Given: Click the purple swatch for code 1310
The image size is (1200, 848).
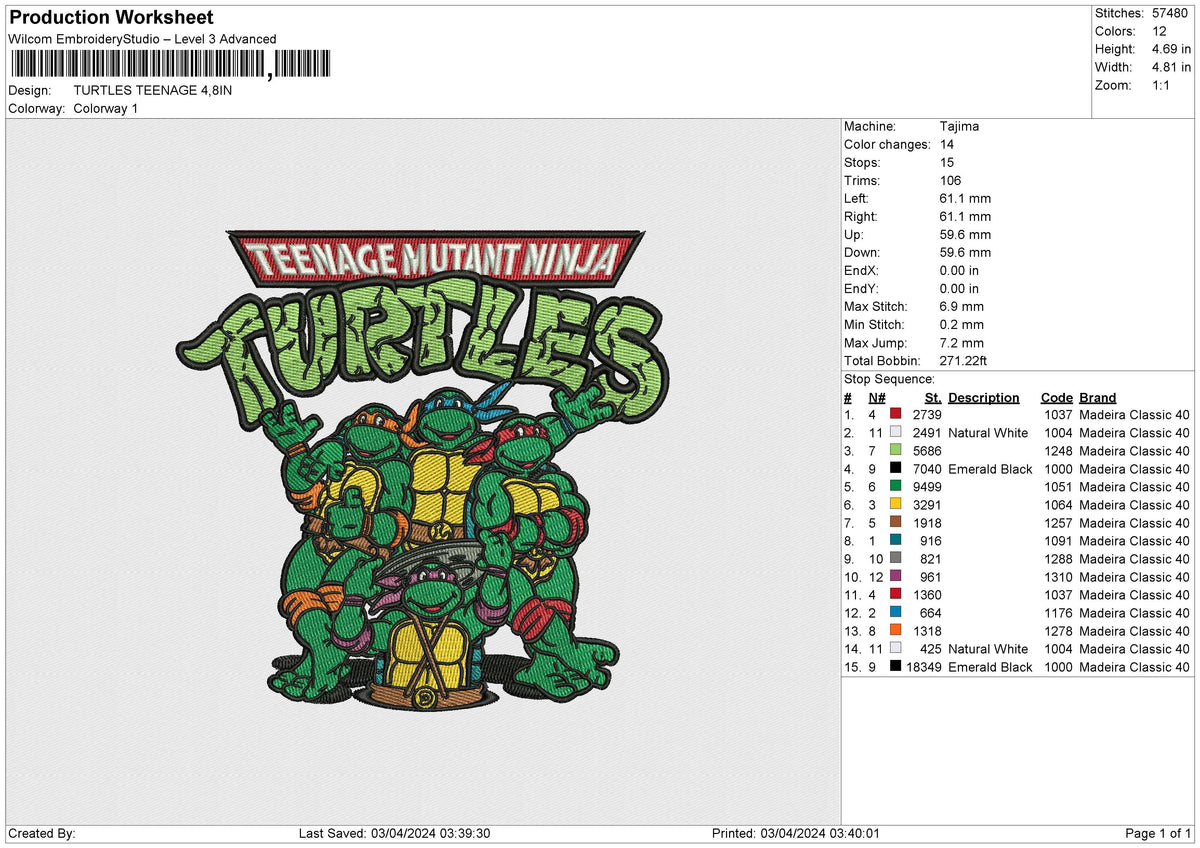Looking at the screenshot, I should [x=896, y=576].
